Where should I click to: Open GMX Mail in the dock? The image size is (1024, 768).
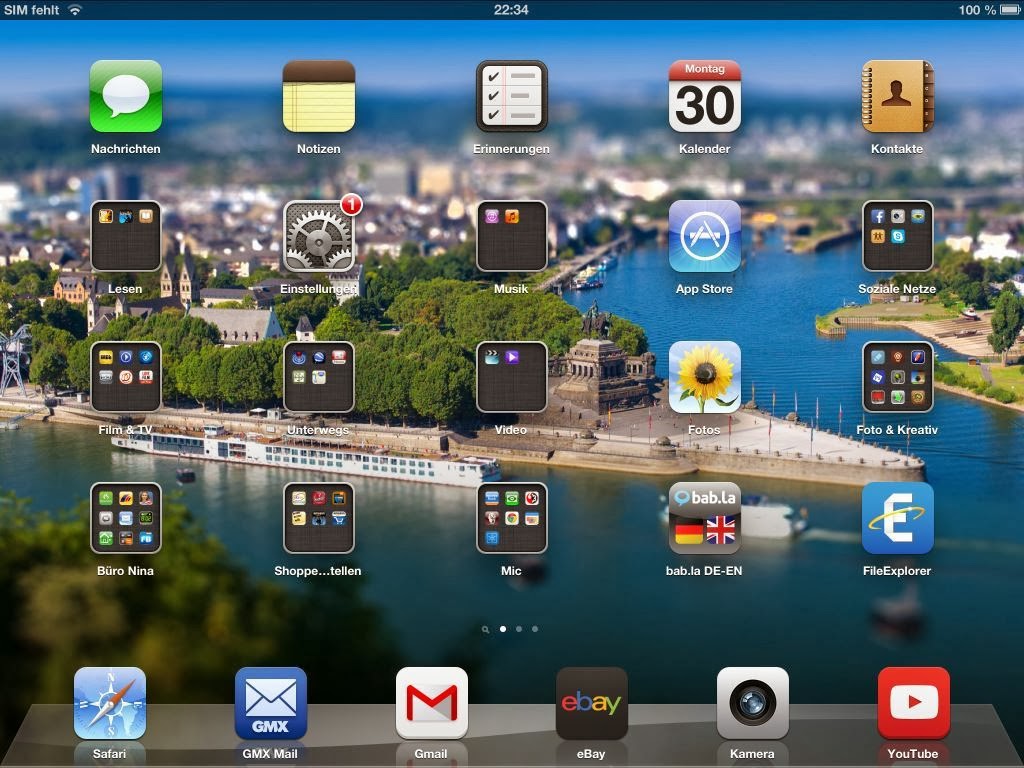[270, 703]
